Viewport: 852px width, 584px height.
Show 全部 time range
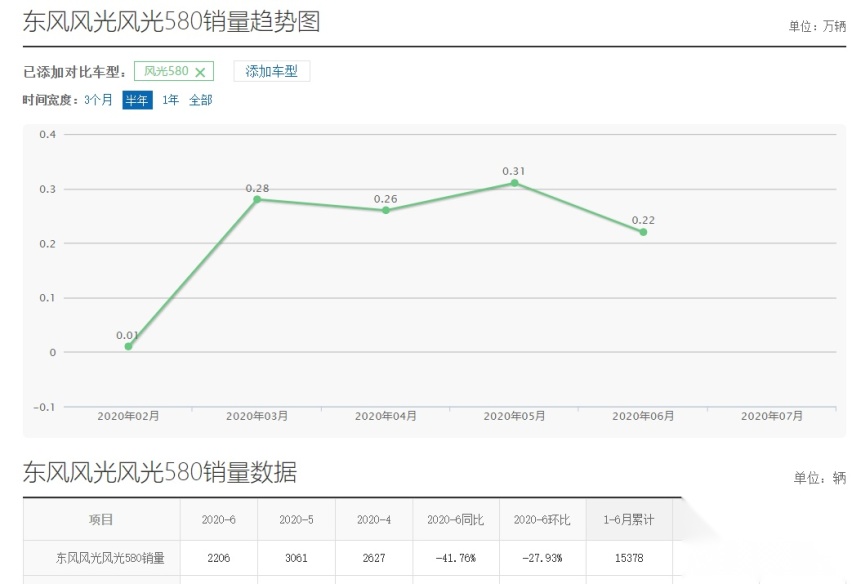click(x=201, y=100)
